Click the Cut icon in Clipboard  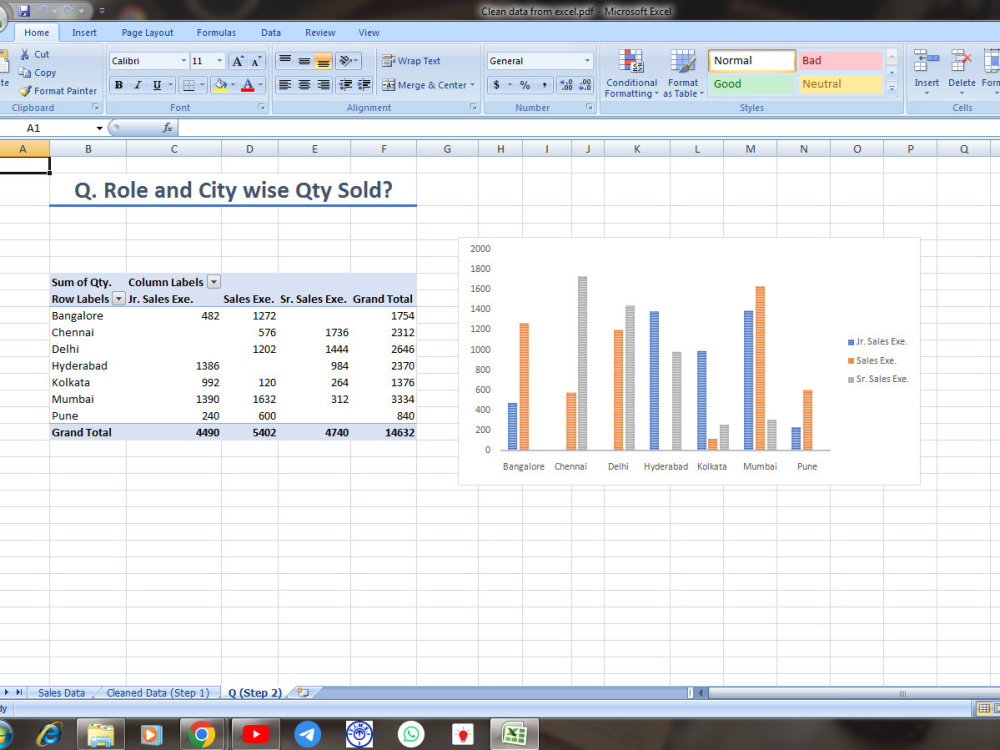[25, 54]
